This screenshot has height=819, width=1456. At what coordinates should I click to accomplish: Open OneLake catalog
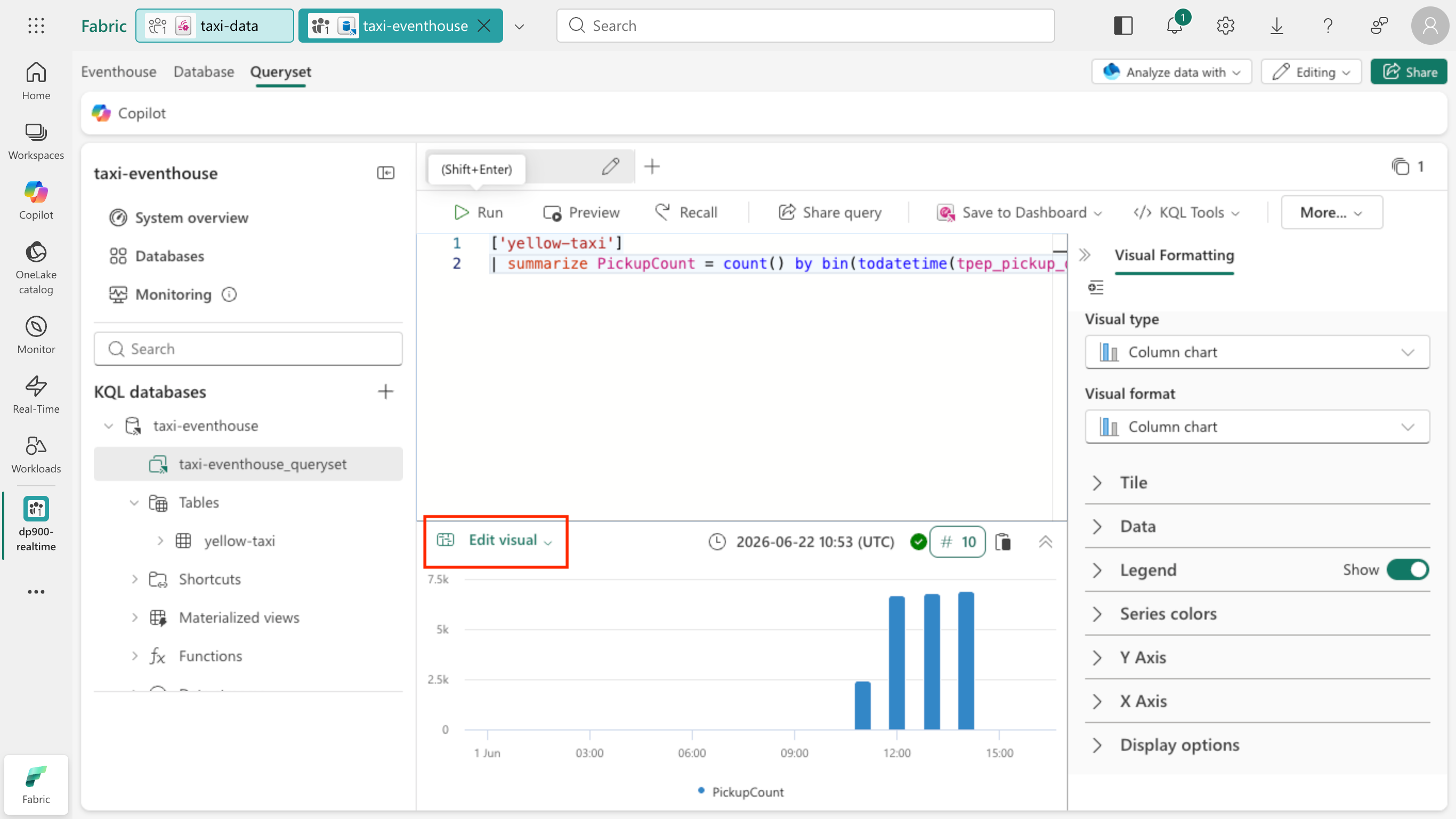(36, 268)
